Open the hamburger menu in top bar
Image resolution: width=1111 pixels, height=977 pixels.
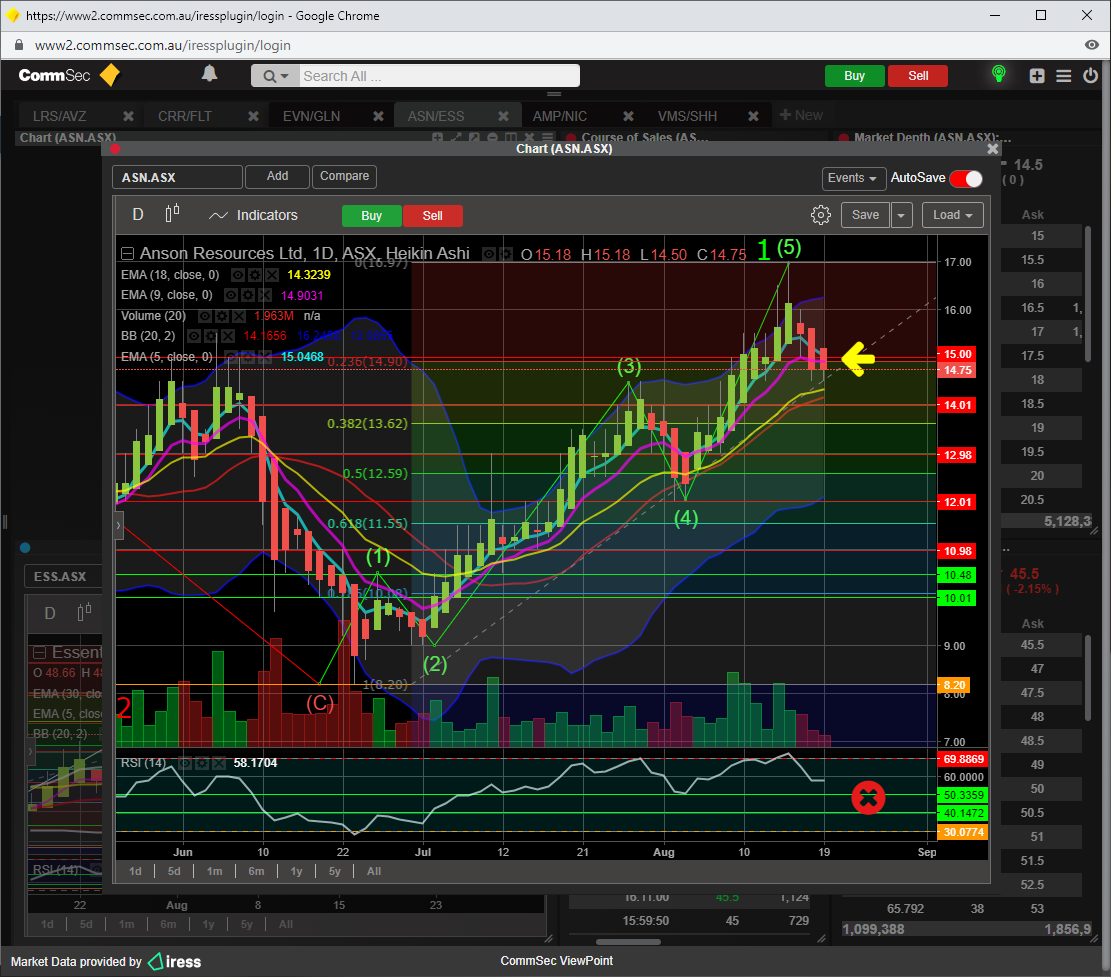pyautogui.click(x=1063, y=75)
